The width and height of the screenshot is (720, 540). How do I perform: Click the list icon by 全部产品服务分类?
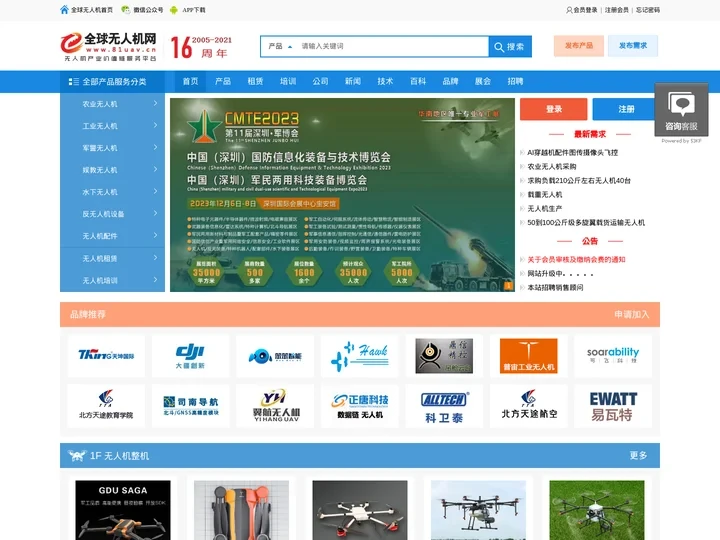[x=73, y=82]
